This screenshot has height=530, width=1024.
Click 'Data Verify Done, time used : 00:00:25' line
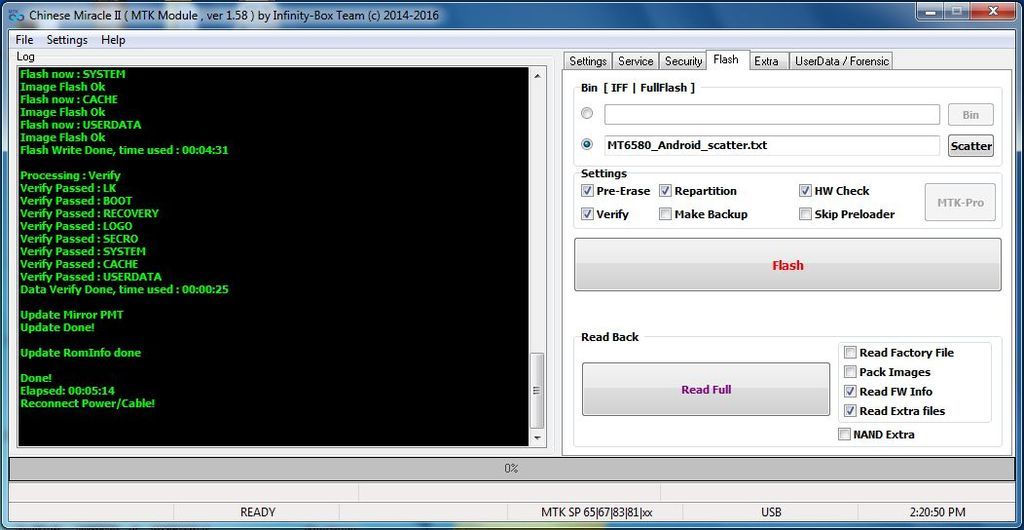[124, 290]
